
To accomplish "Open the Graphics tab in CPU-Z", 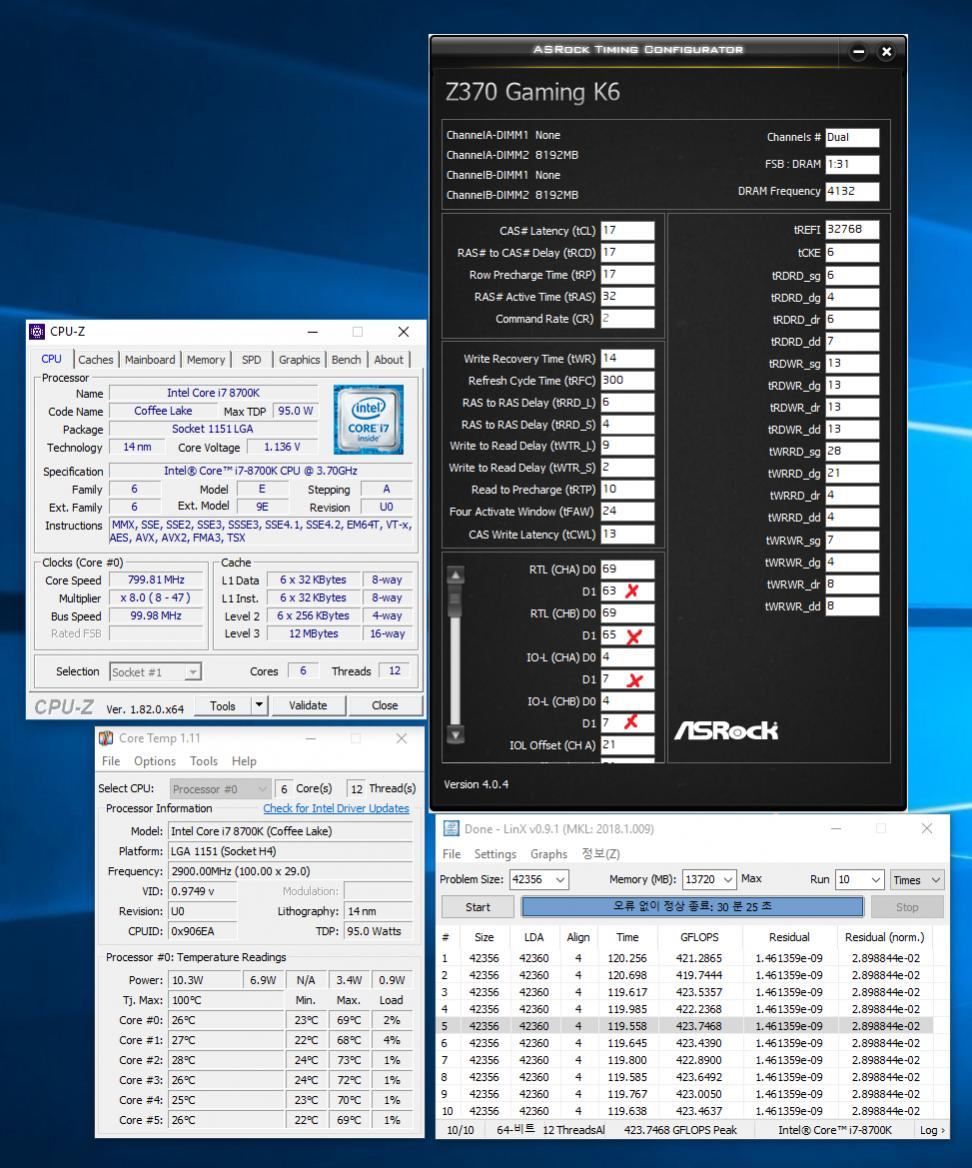I will (299, 360).
